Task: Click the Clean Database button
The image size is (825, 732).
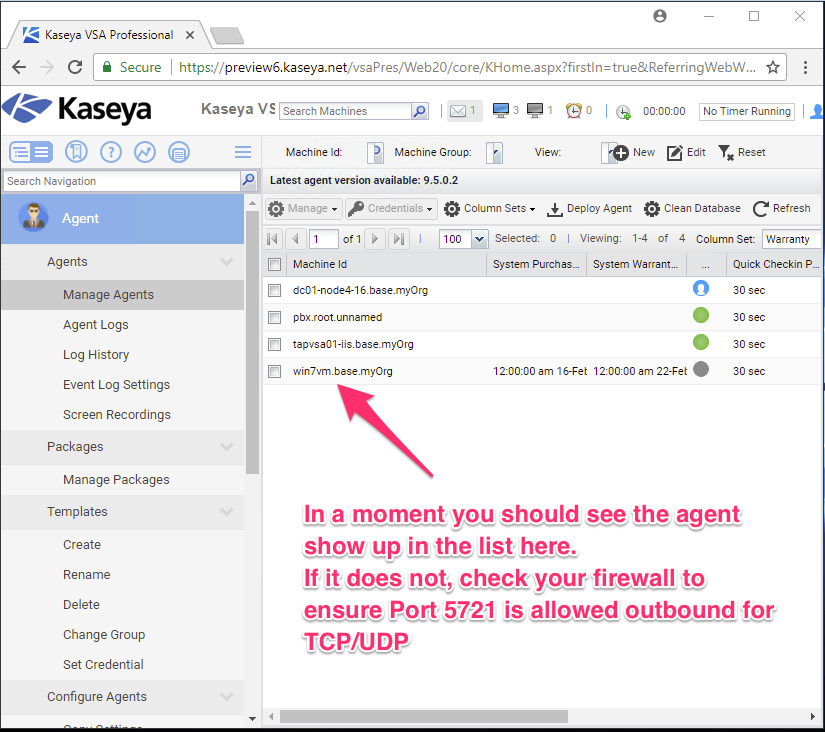Action: pos(692,209)
